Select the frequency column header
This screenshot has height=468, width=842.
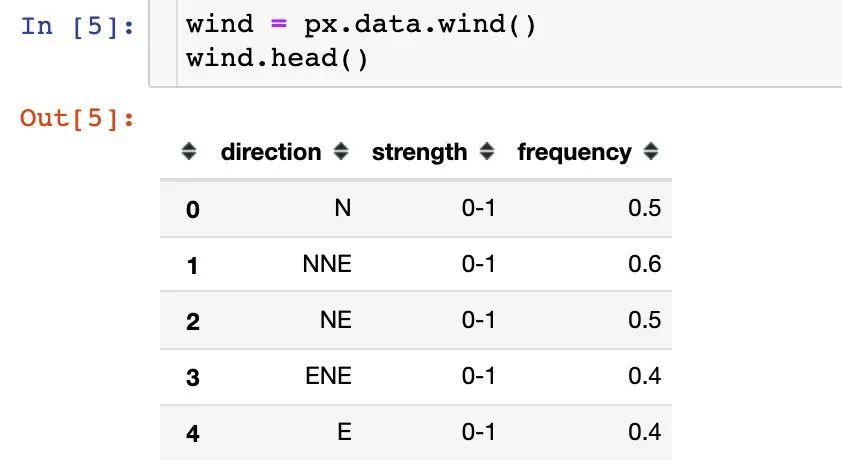[x=574, y=152]
